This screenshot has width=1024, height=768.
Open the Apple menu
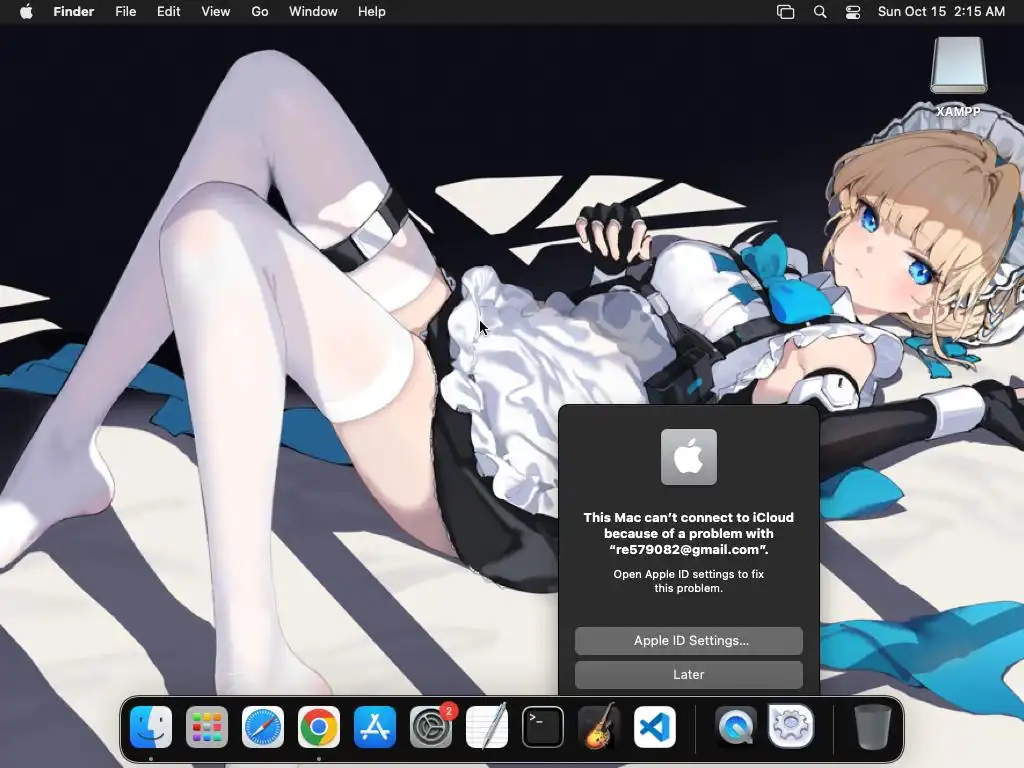[26, 12]
